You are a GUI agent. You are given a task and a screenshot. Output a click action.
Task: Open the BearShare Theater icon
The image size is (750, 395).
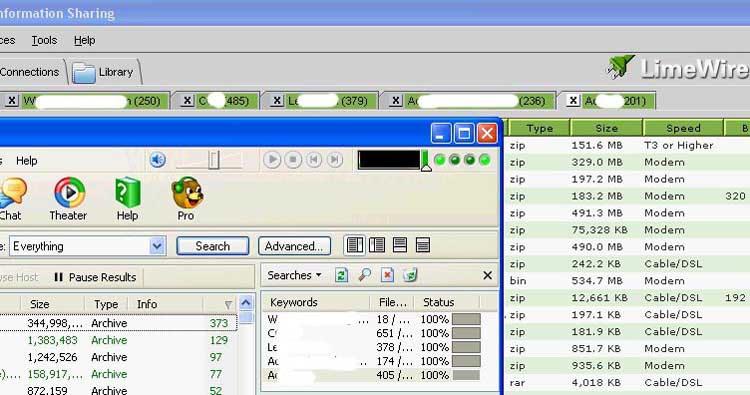click(69, 193)
